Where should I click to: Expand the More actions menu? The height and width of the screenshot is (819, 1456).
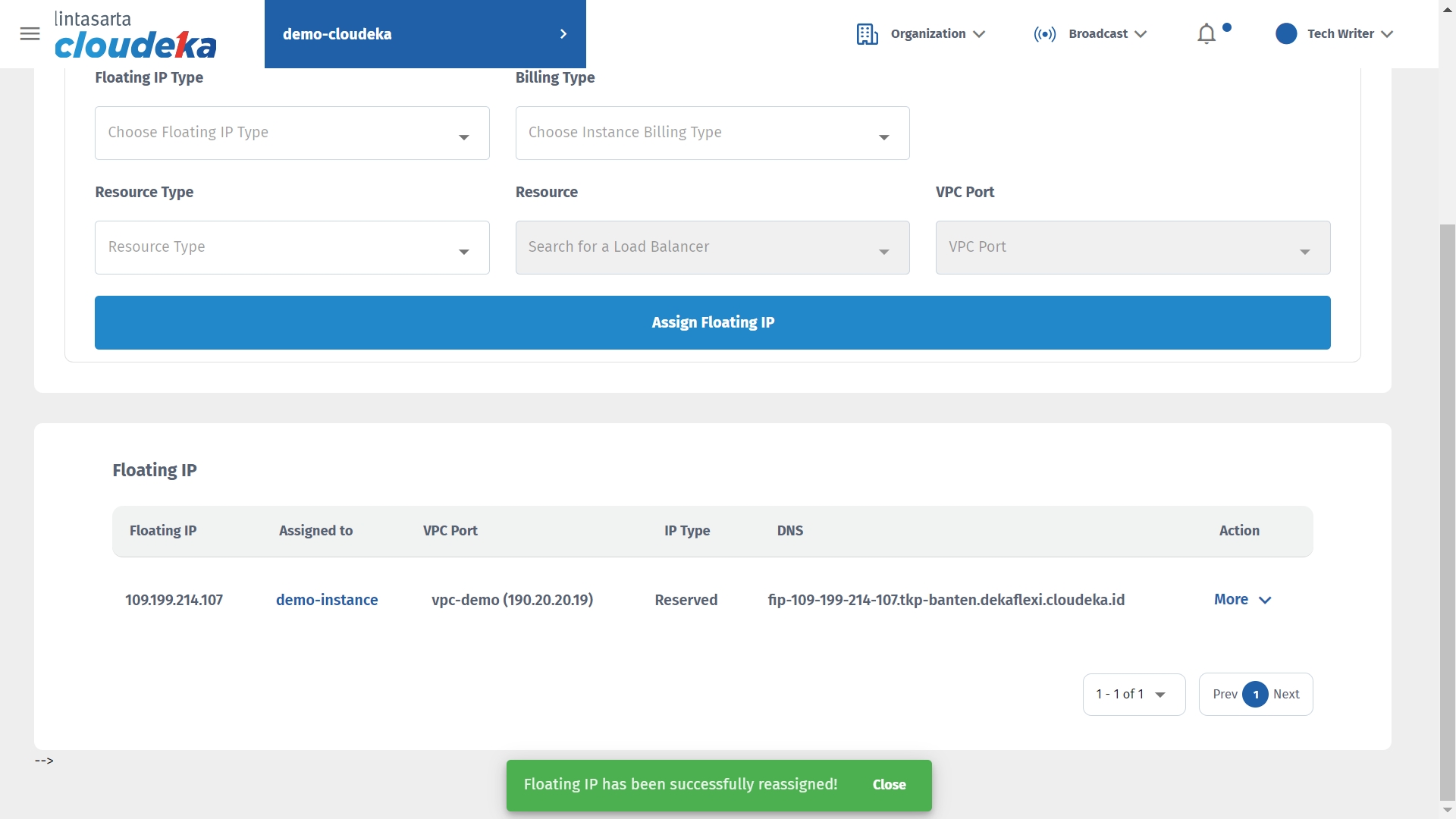click(1242, 600)
